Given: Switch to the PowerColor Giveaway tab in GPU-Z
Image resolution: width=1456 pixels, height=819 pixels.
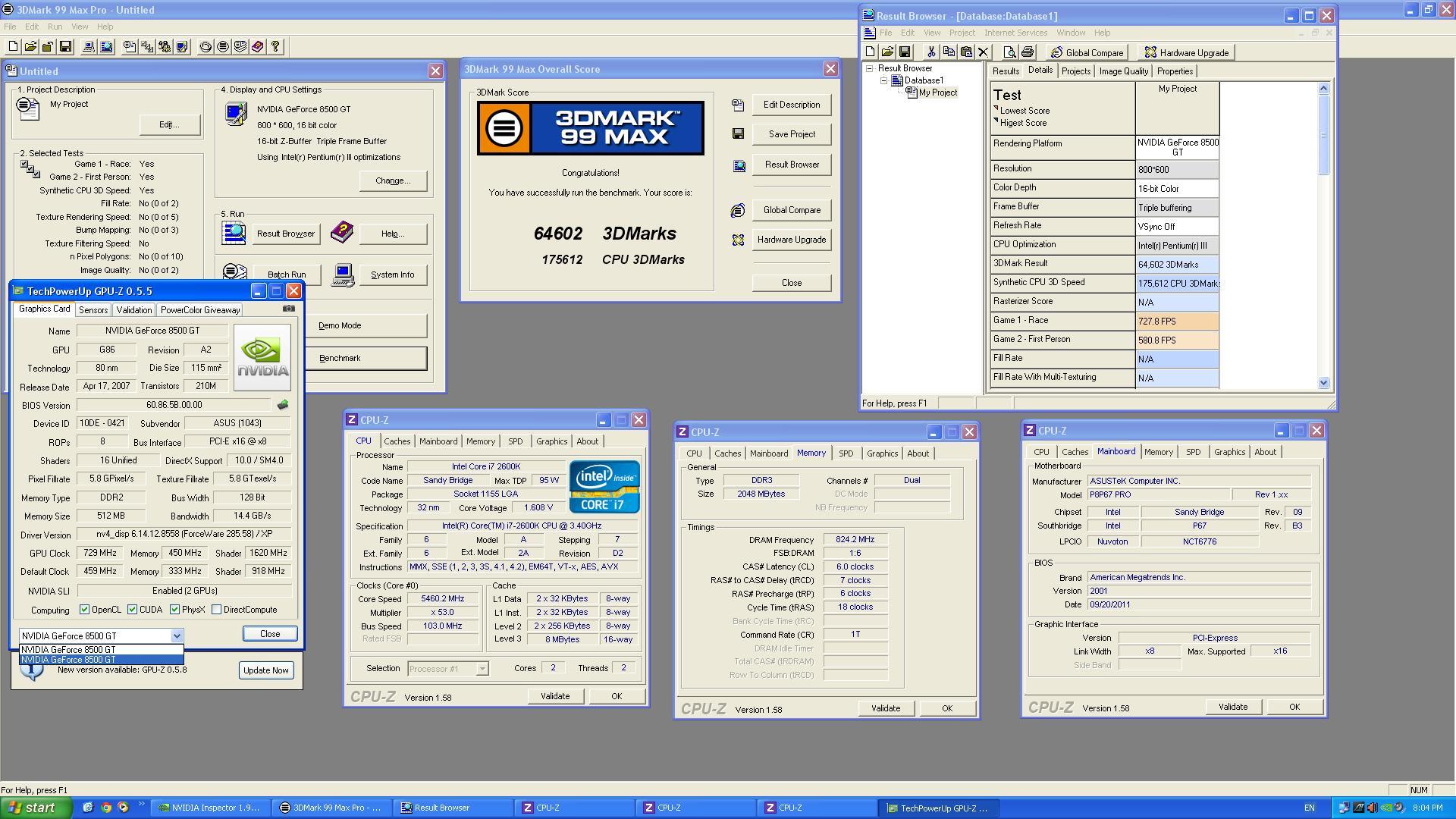Looking at the screenshot, I should (x=200, y=310).
